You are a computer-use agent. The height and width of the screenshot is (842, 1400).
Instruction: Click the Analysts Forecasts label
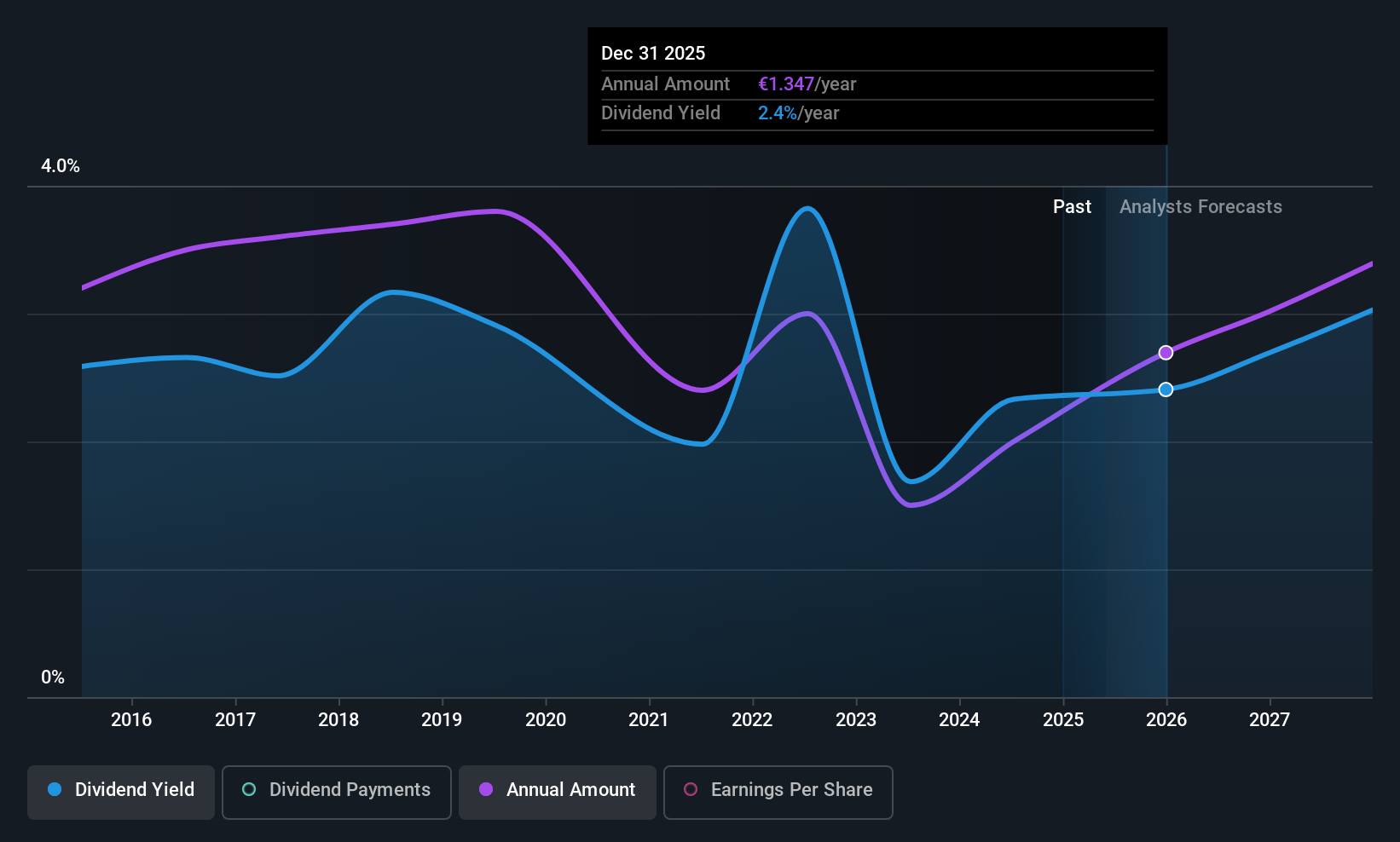point(1200,207)
